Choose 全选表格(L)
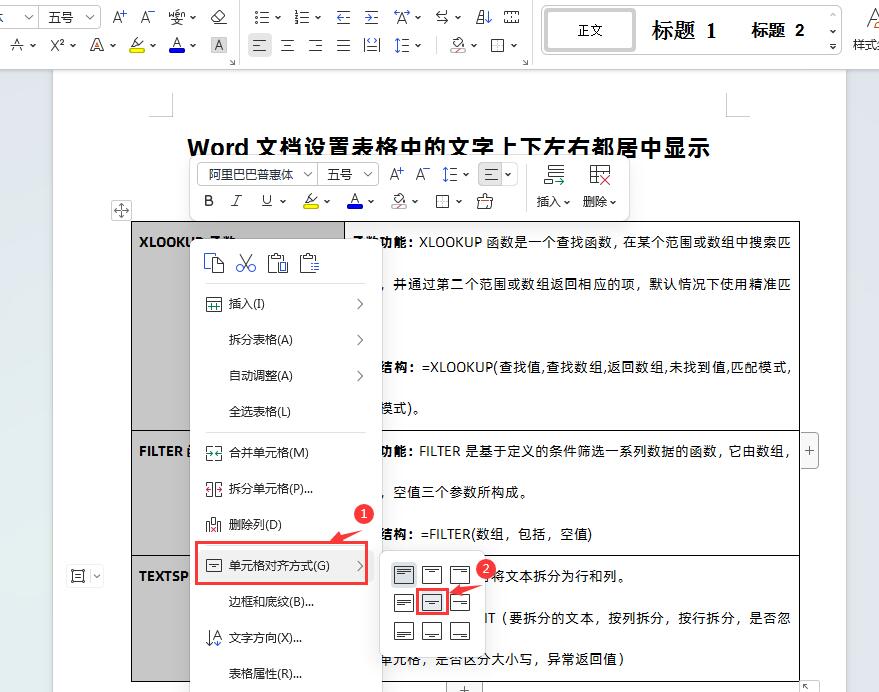This screenshot has height=692, width=879. coord(285,412)
